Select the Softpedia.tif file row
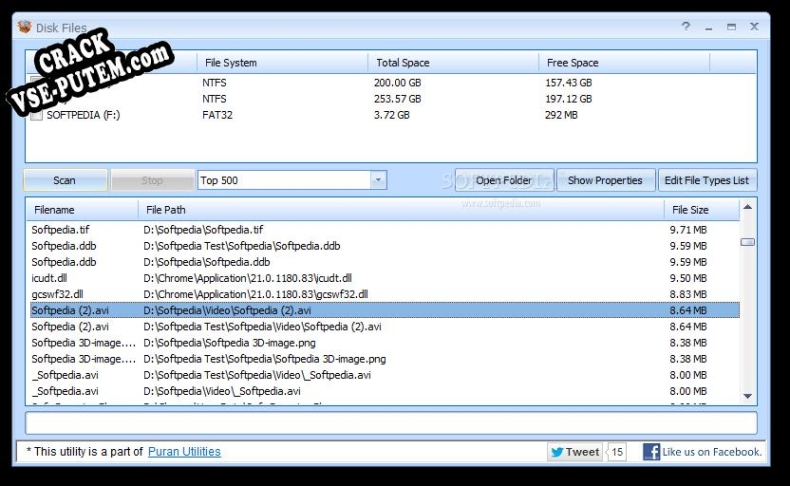 point(384,230)
